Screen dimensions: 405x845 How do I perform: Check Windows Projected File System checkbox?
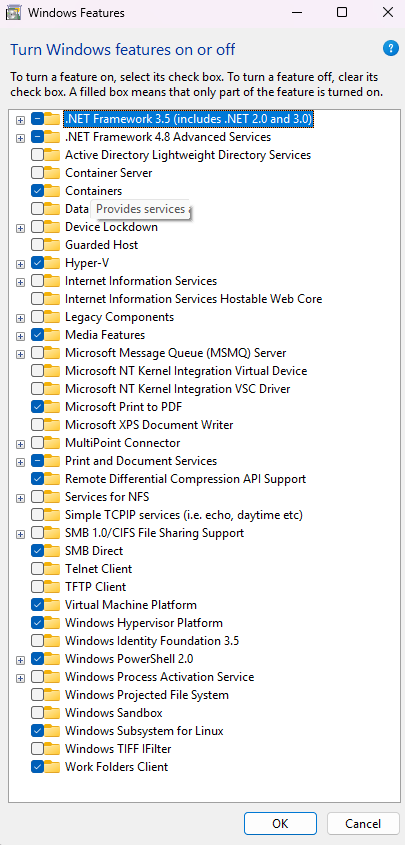click(x=38, y=695)
